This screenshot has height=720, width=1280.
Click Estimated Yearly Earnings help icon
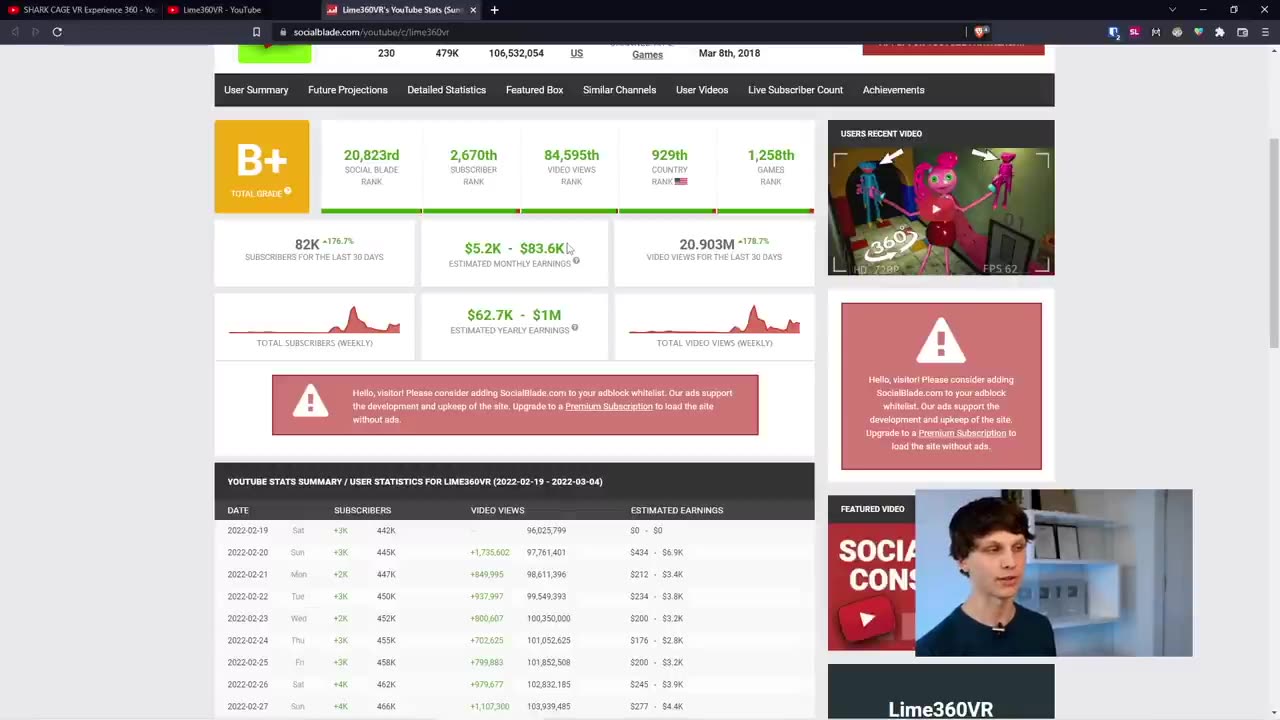(x=574, y=328)
